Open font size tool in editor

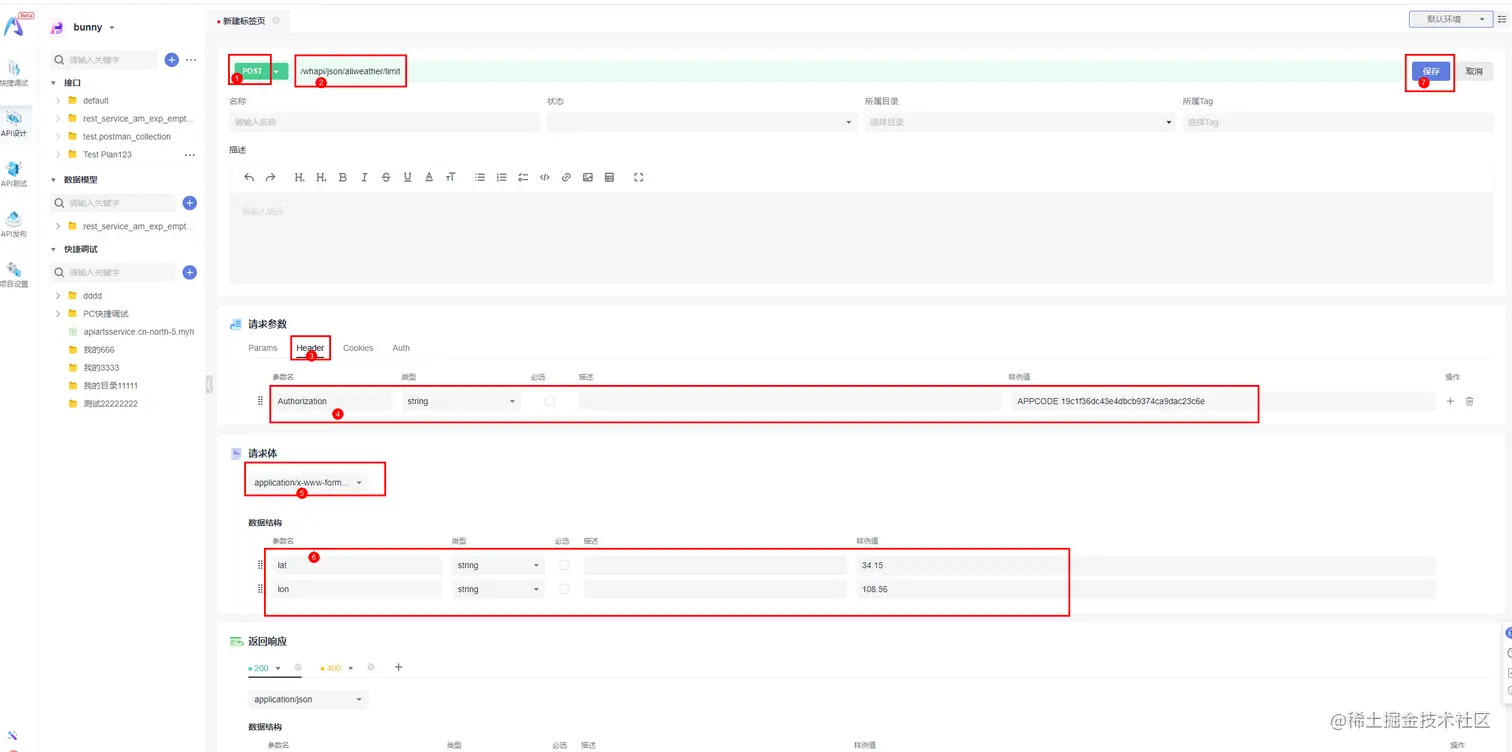pos(451,177)
